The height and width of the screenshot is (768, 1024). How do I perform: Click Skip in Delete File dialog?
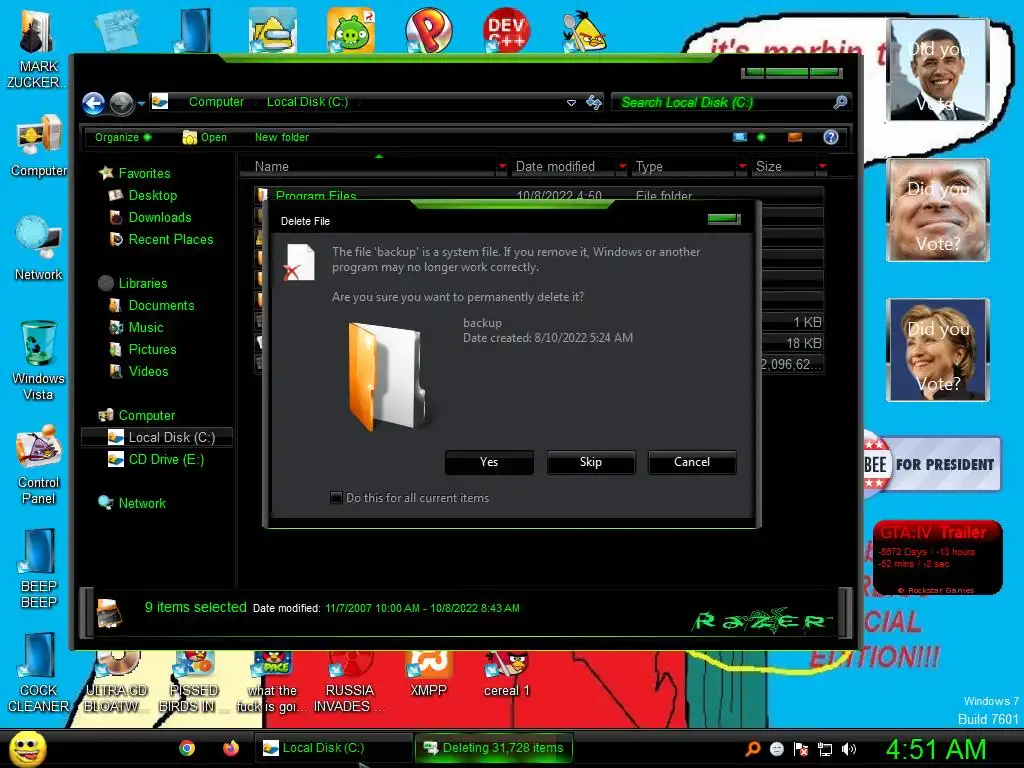tap(590, 462)
